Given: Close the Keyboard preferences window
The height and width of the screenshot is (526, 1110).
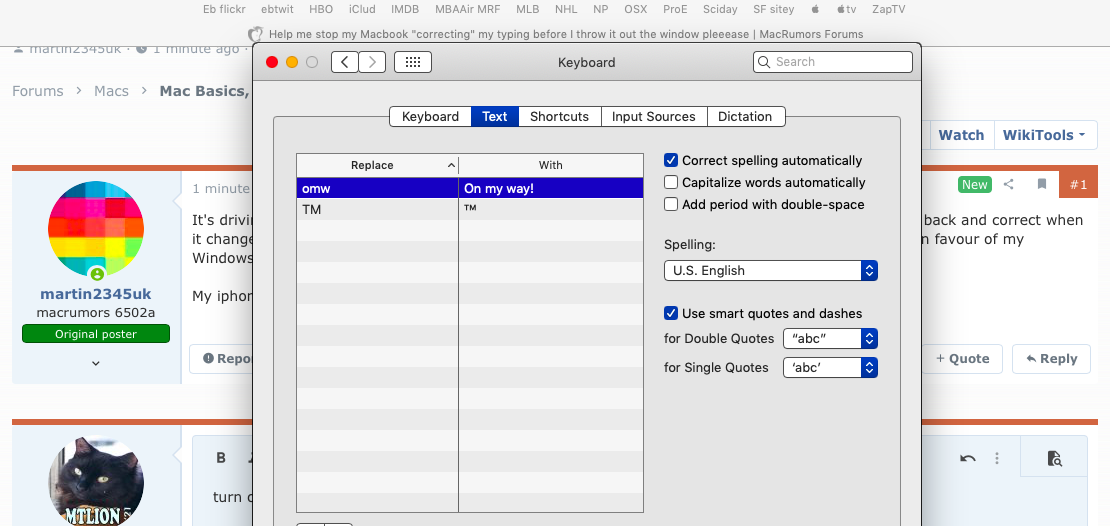Looking at the screenshot, I should [272, 62].
